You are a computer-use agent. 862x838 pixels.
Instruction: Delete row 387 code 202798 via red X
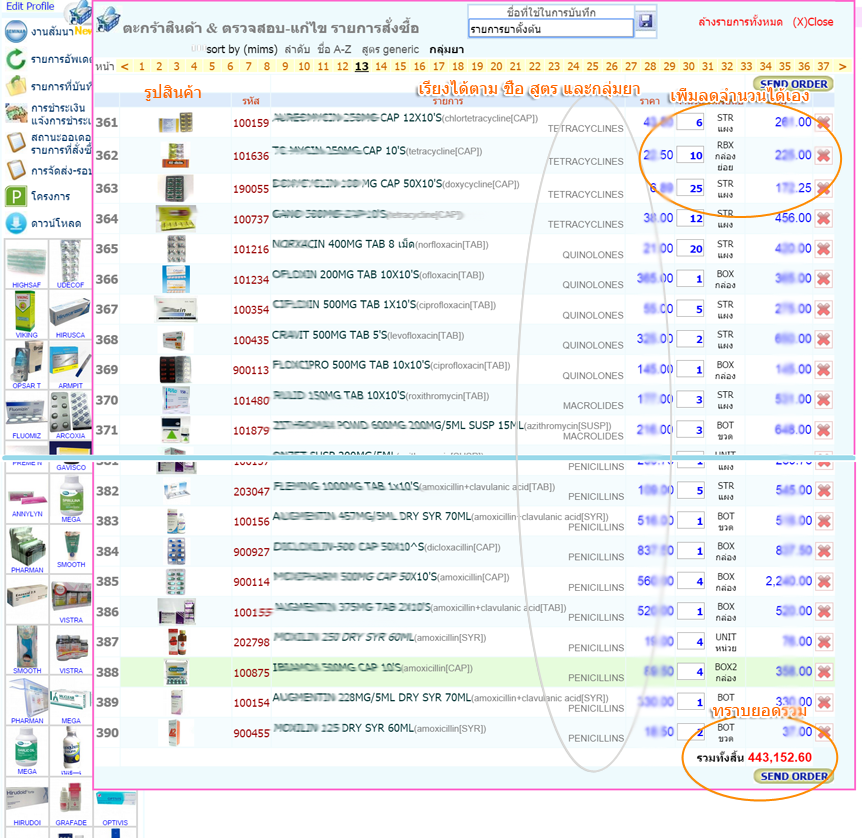824,642
